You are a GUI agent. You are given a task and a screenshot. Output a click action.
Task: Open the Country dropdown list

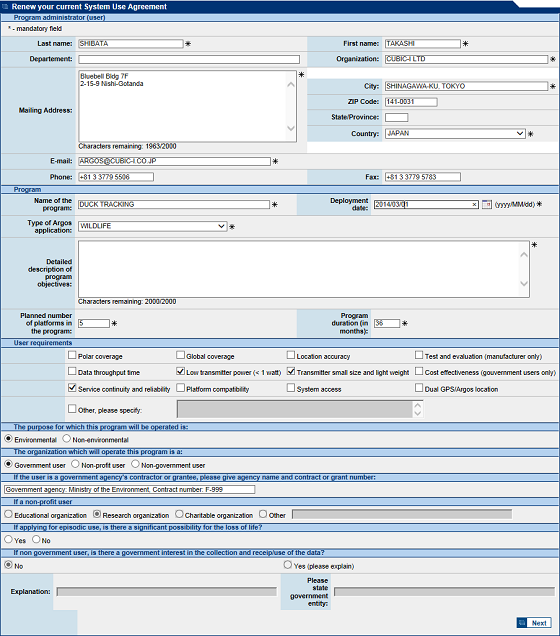click(x=520, y=133)
